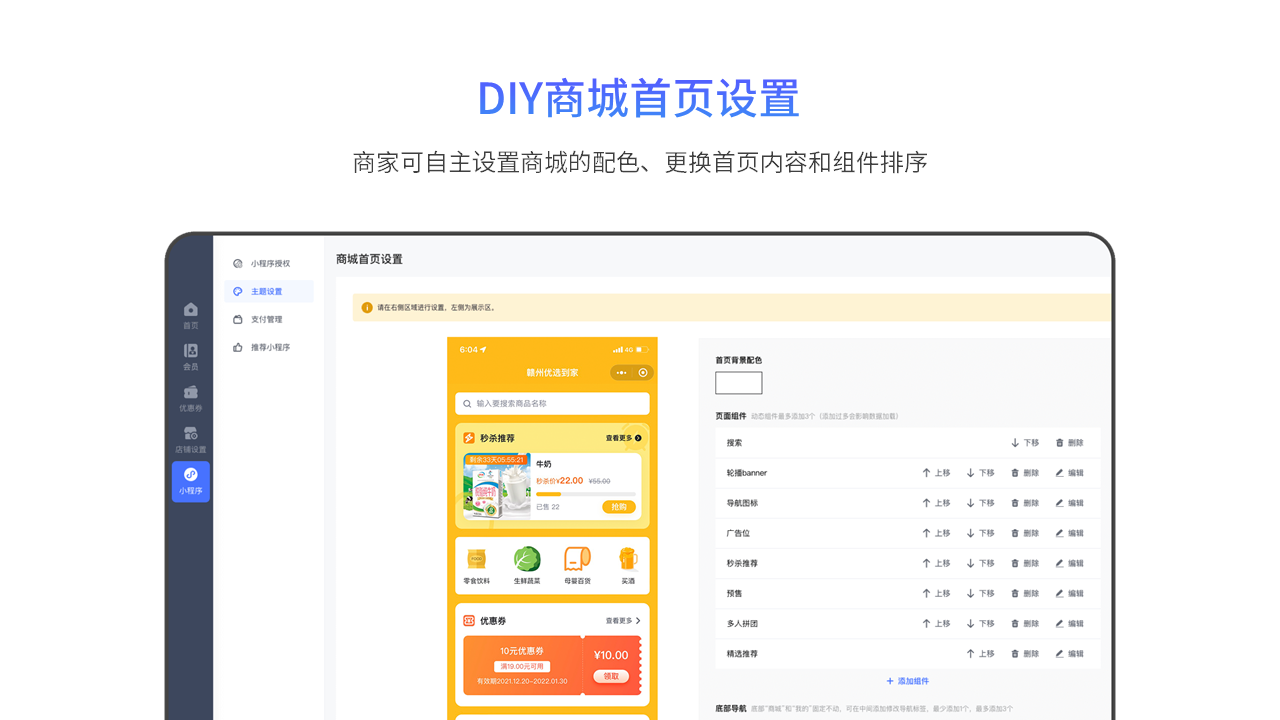Move 导航图标 component down

tap(980, 503)
